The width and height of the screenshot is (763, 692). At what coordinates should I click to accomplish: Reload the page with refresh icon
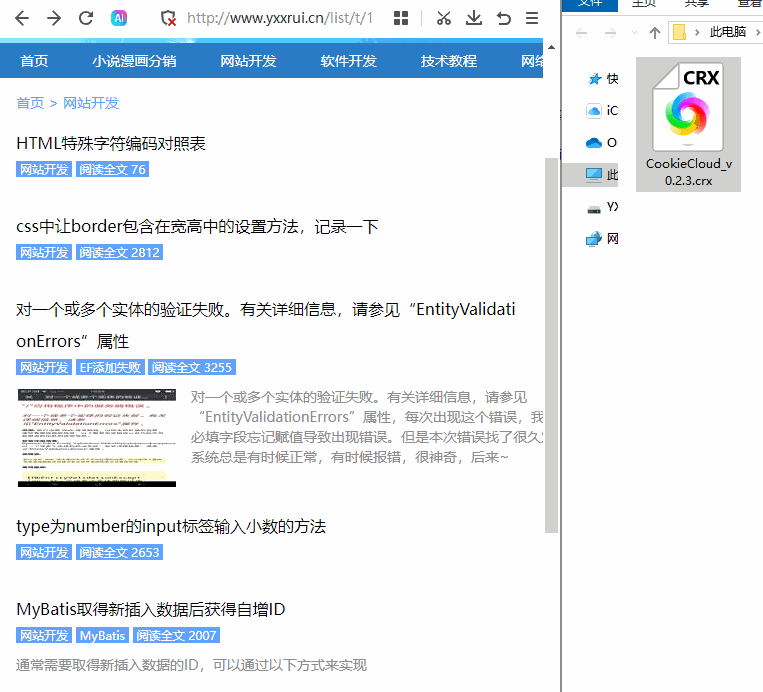tap(86, 18)
